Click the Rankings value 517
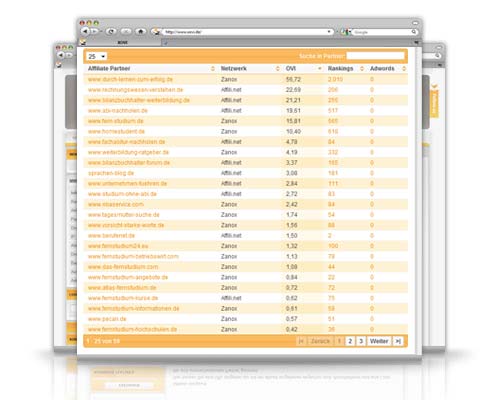 click(333, 110)
